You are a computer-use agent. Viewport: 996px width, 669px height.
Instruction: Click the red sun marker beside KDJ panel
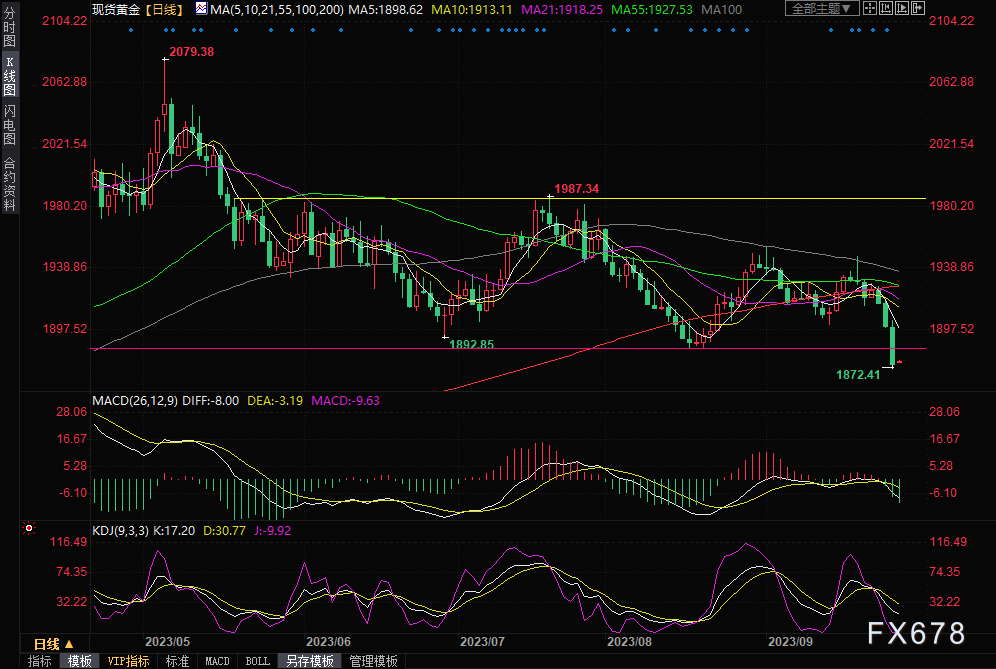[28, 527]
